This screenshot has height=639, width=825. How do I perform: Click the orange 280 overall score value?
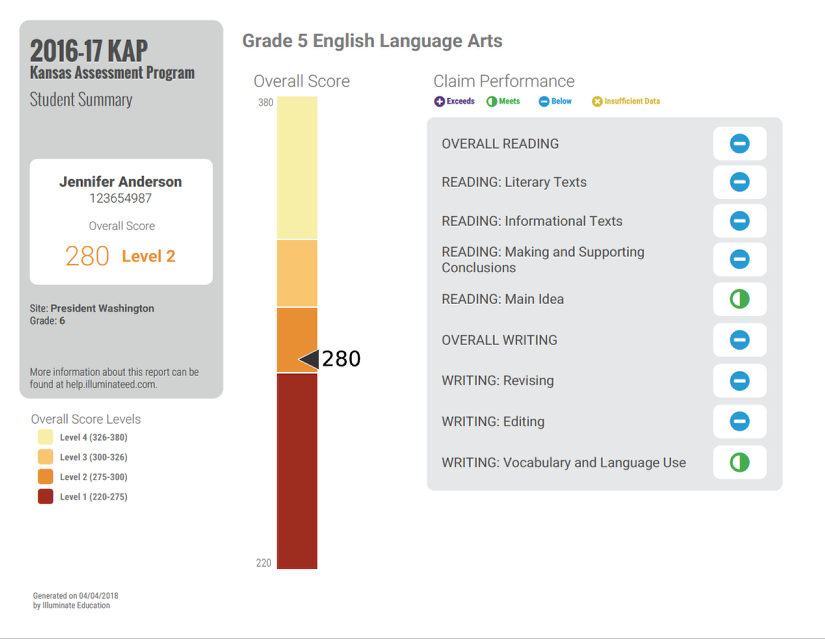point(87,256)
